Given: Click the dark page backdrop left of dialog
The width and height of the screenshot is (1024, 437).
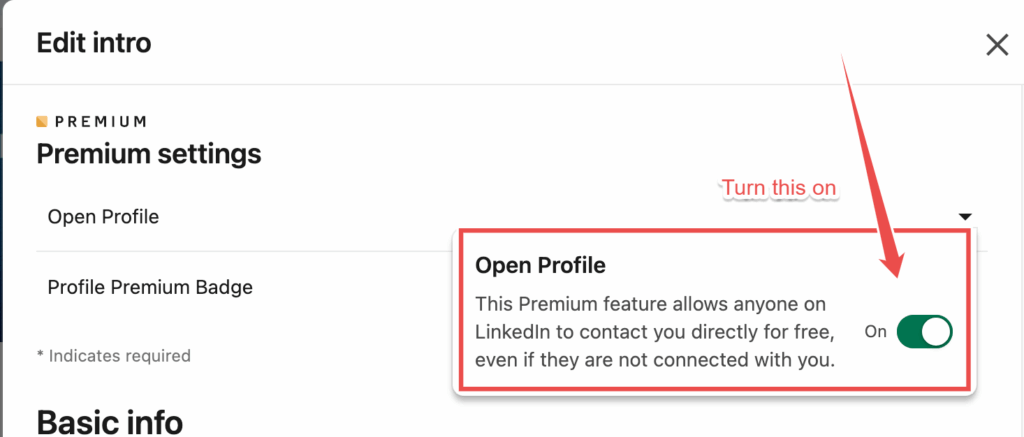Looking at the screenshot, I should click(x=1, y=200).
